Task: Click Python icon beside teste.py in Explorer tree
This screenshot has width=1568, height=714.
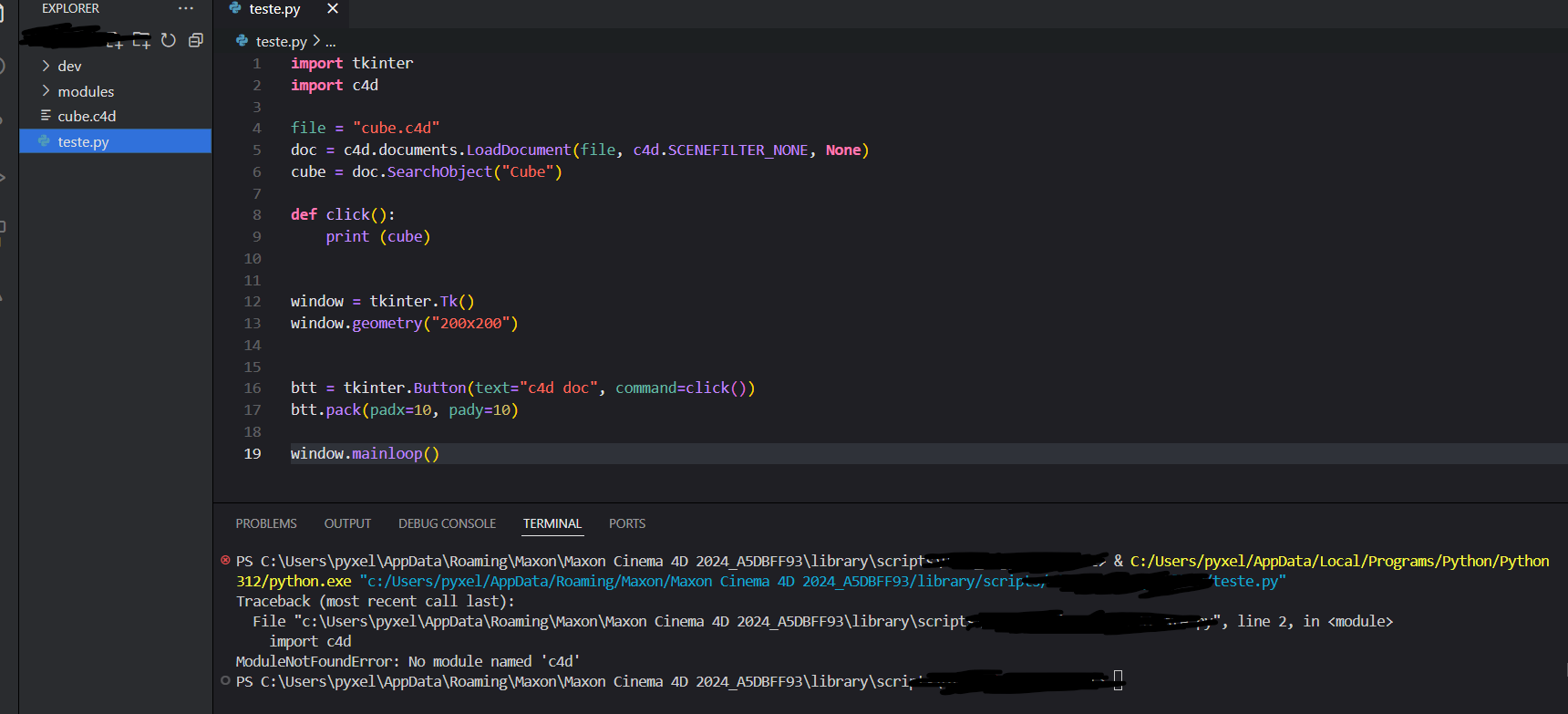Action: point(44,141)
